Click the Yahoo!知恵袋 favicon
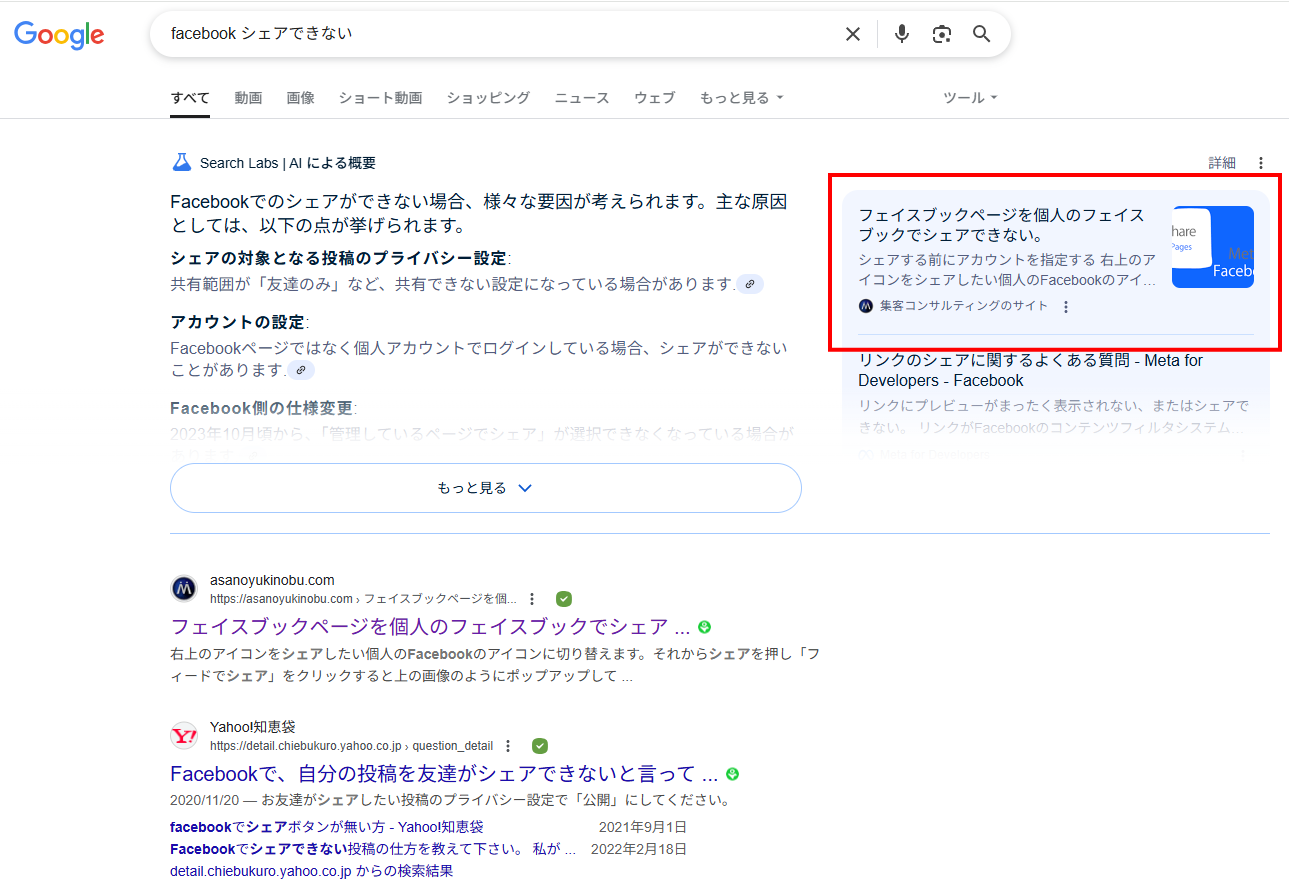1289x893 pixels. tap(184, 736)
